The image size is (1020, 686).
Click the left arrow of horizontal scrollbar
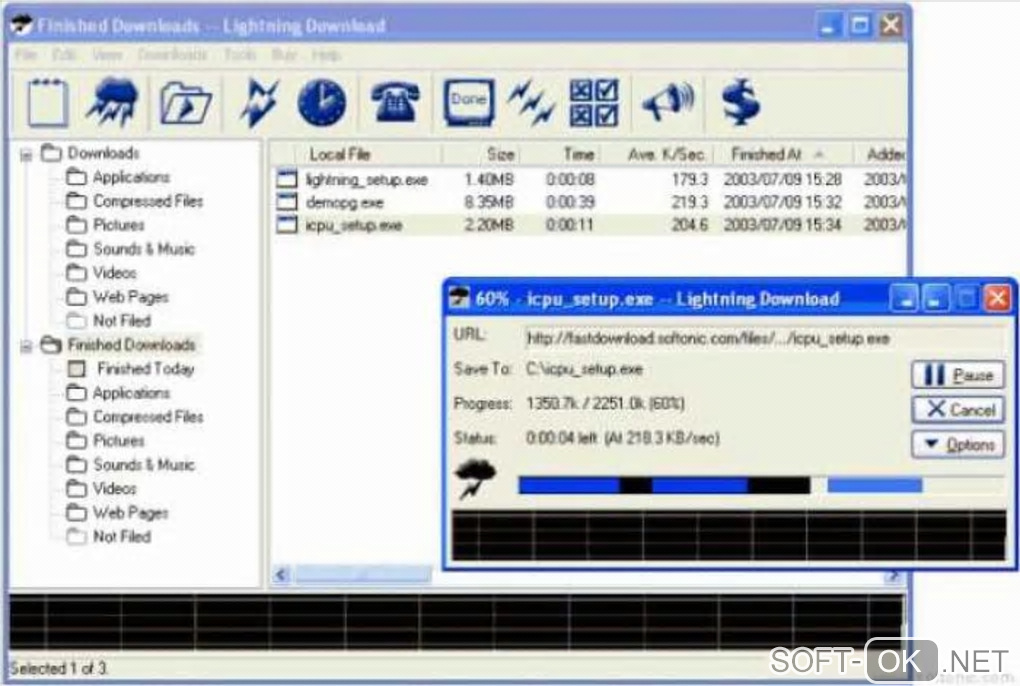point(281,575)
